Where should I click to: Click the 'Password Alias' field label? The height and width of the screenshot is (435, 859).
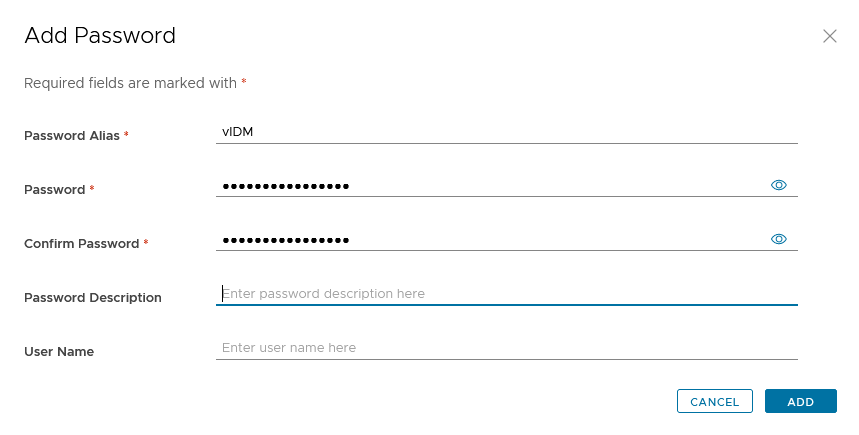pos(72,136)
